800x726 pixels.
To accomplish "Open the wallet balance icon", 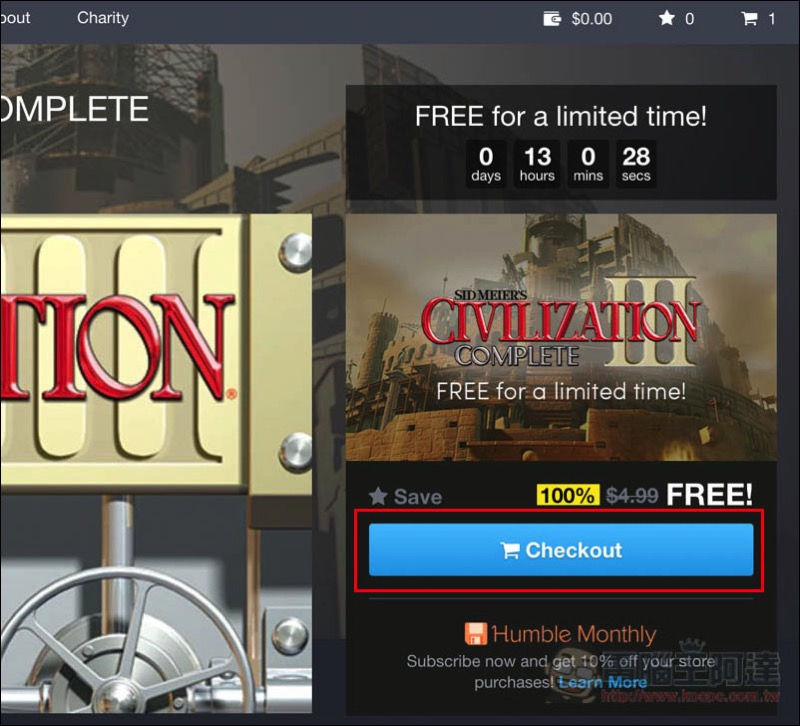I will [x=552, y=19].
